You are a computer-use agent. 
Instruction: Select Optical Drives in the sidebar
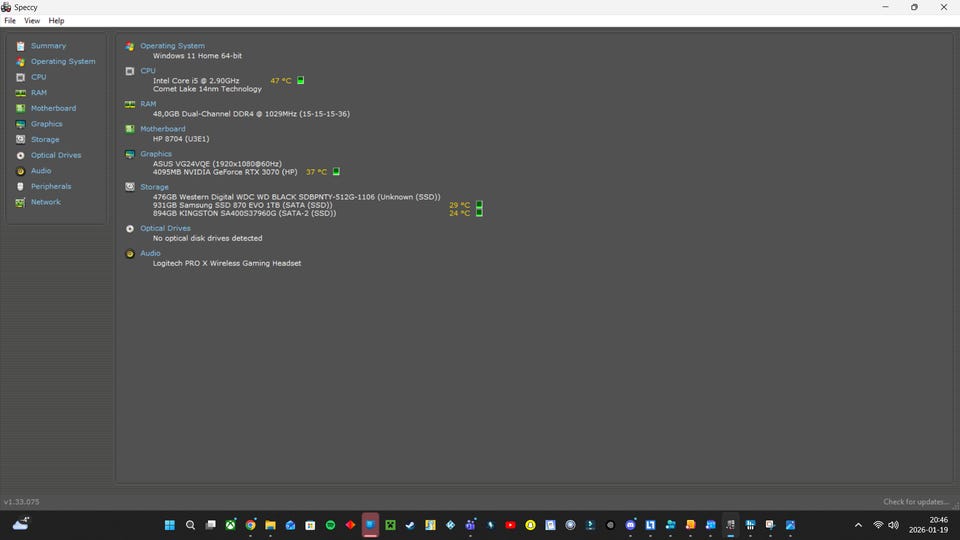[x=56, y=155]
